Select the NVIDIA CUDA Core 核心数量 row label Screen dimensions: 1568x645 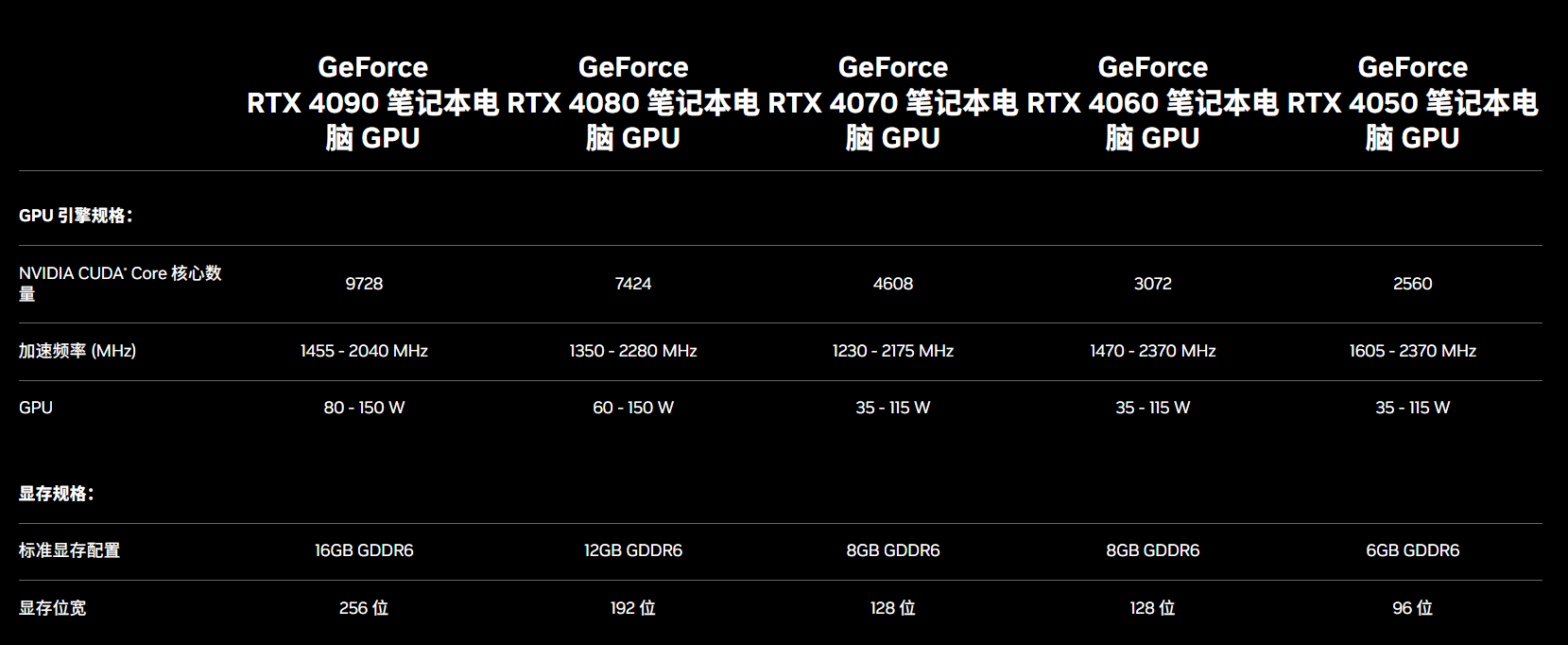click(120, 283)
